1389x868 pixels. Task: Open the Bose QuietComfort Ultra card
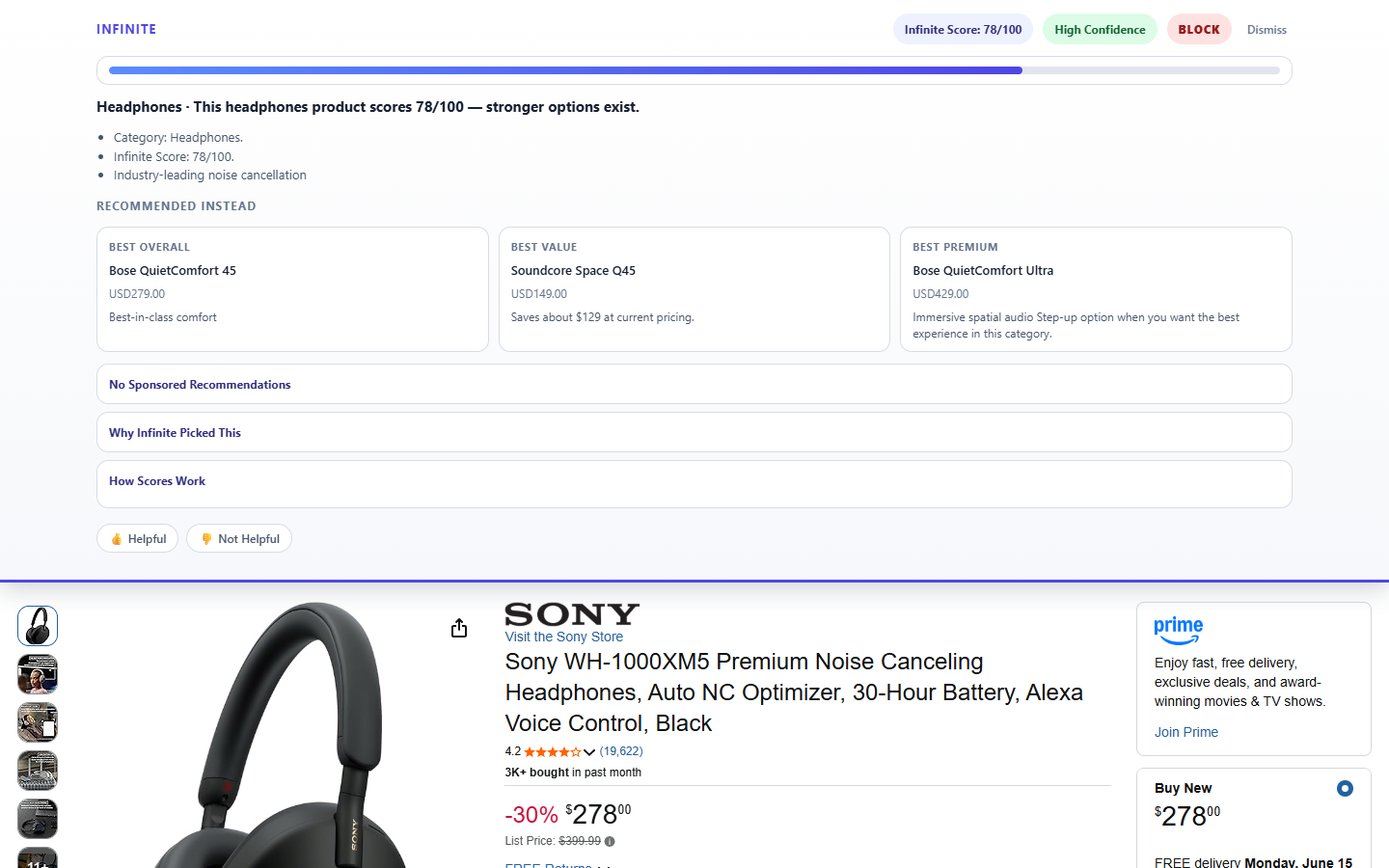tap(1096, 289)
